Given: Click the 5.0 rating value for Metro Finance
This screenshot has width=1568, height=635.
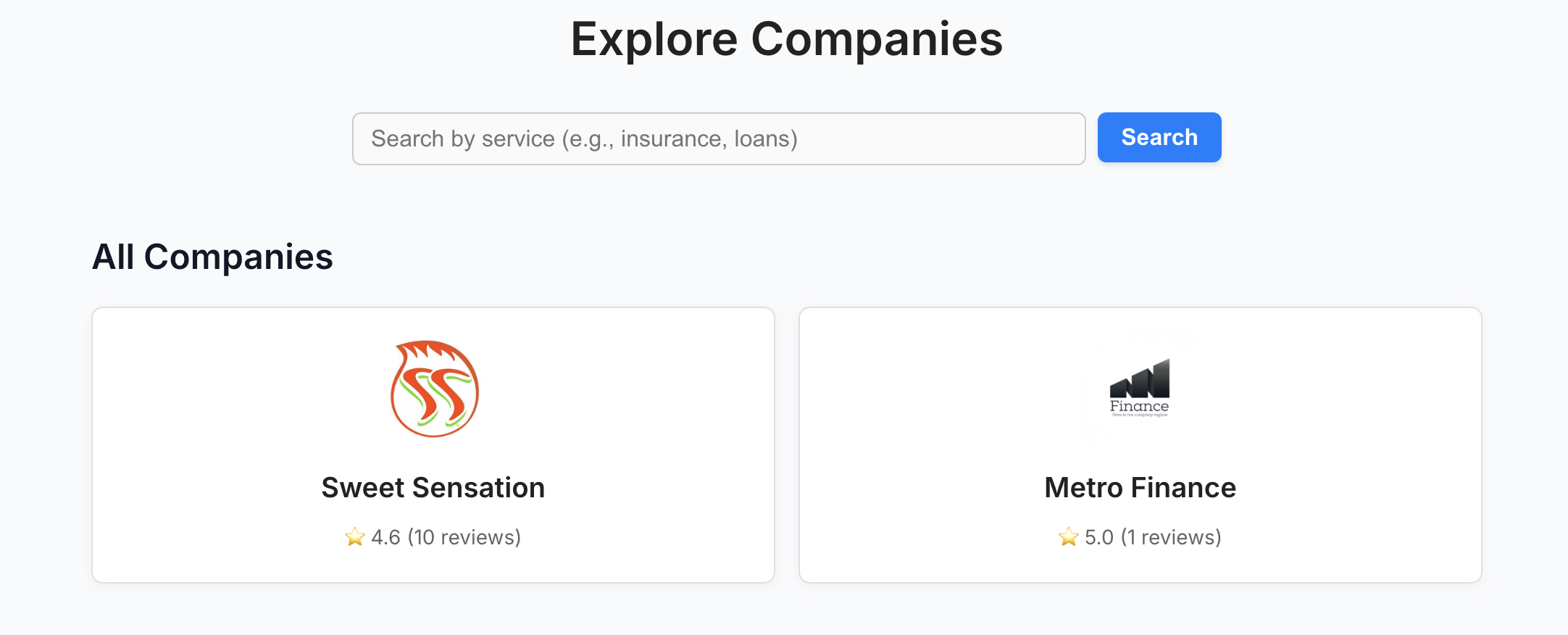Looking at the screenshot, I should [x=1098, y=537].
